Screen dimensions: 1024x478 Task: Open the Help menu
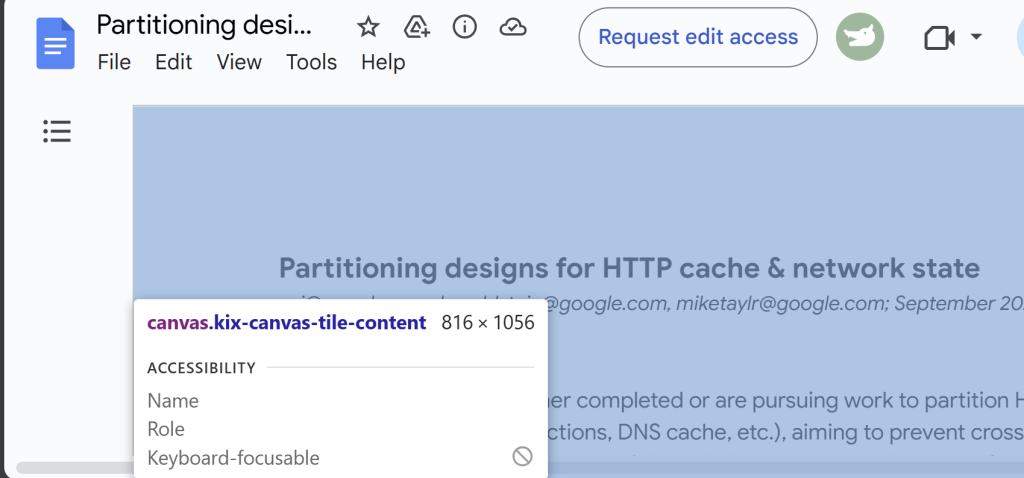coord(383,62)
